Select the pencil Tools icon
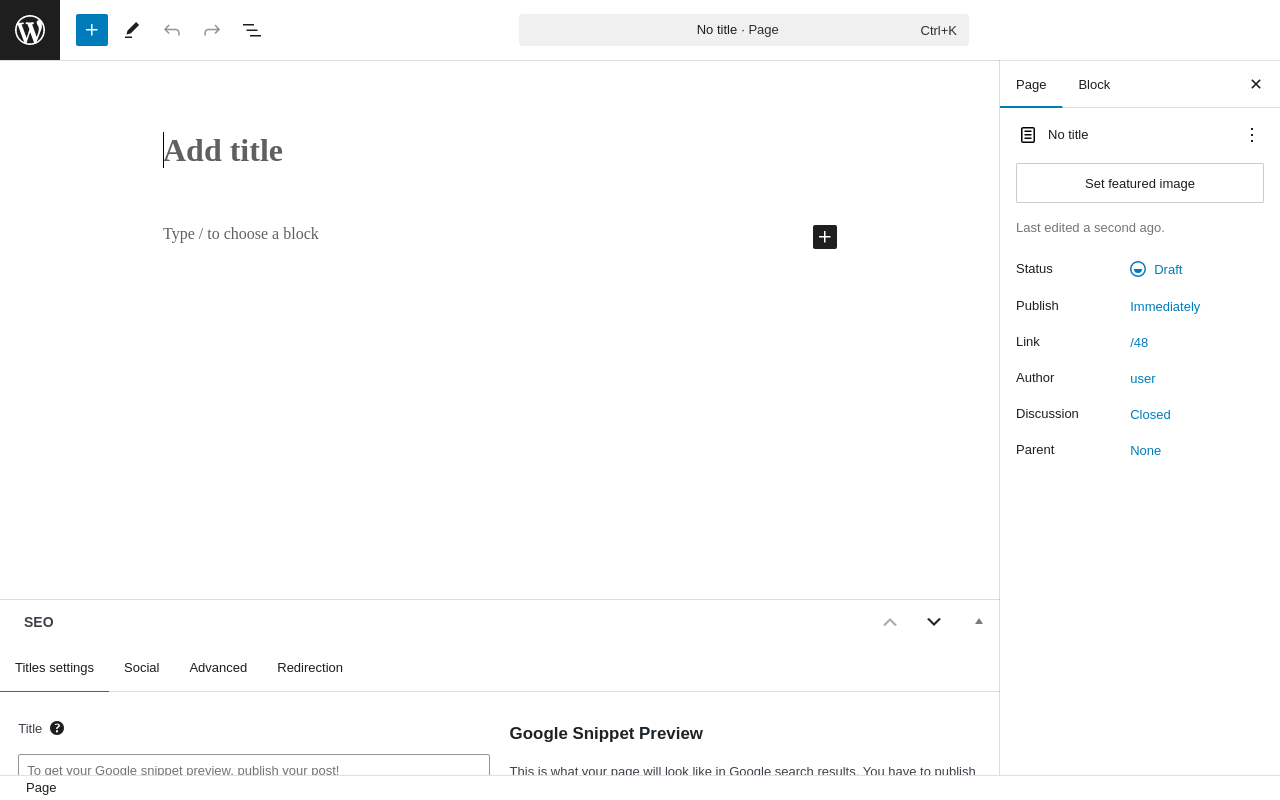This screenshot has width=1280, height=800. coord(132,30)
